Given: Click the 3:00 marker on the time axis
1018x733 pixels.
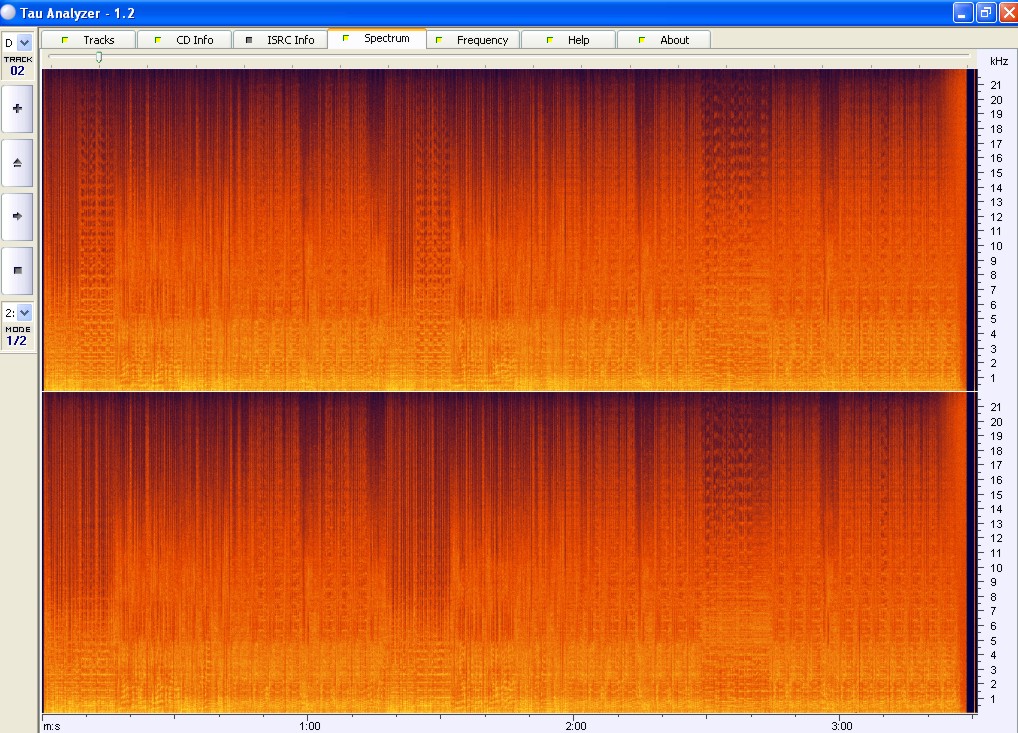Looking at the screenshot, I should (x=841, y=725).
